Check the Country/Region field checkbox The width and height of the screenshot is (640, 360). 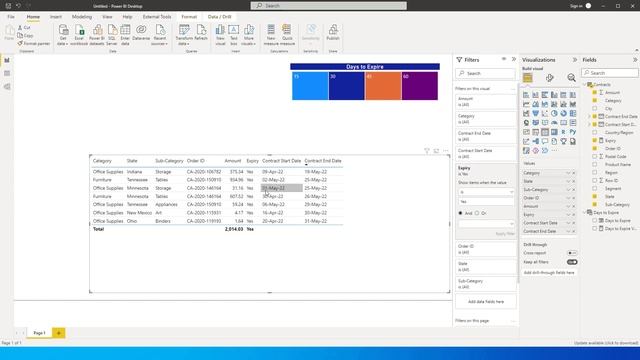pos(595,133)
